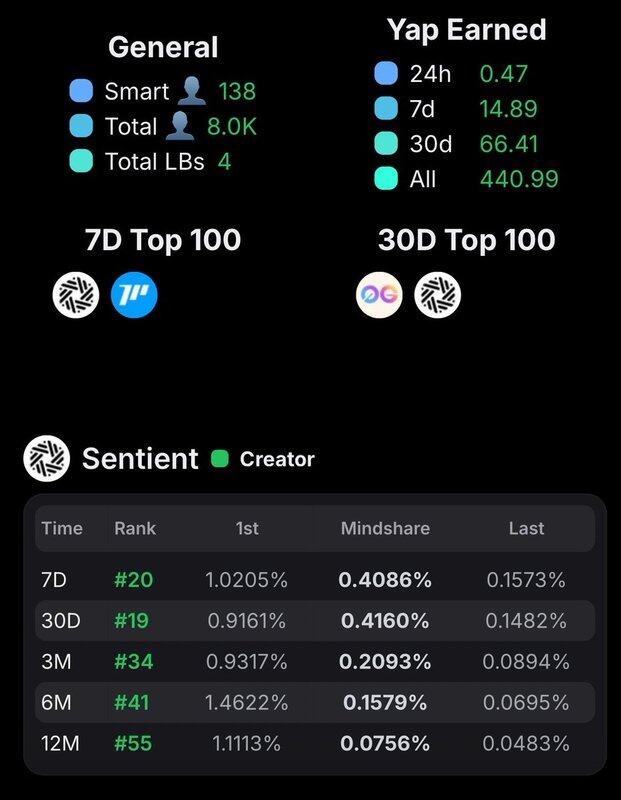Click the 24h legend color square
This screenshot has height=800, width=621.
tap(385, 73)
